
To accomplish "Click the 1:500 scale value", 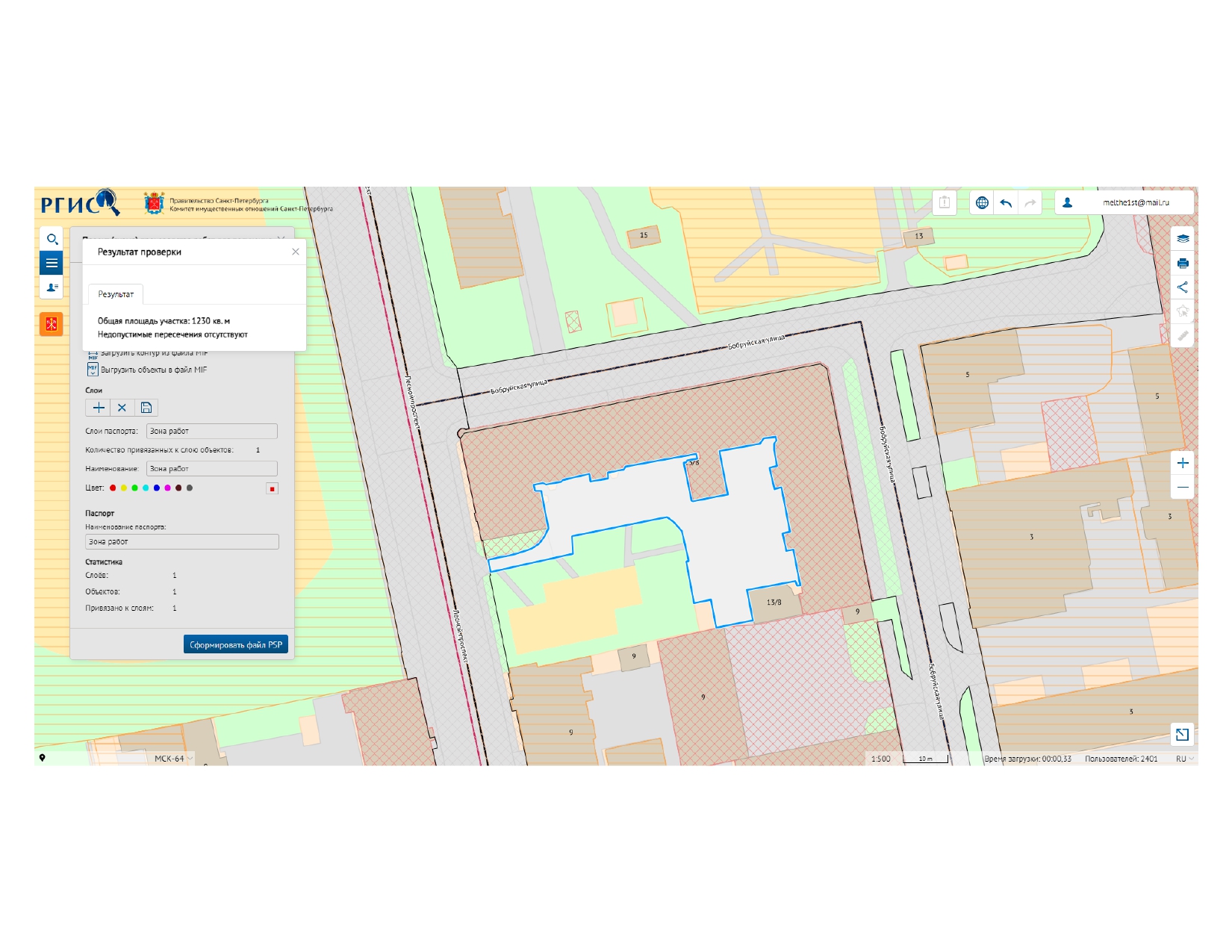I will (881, 759).
